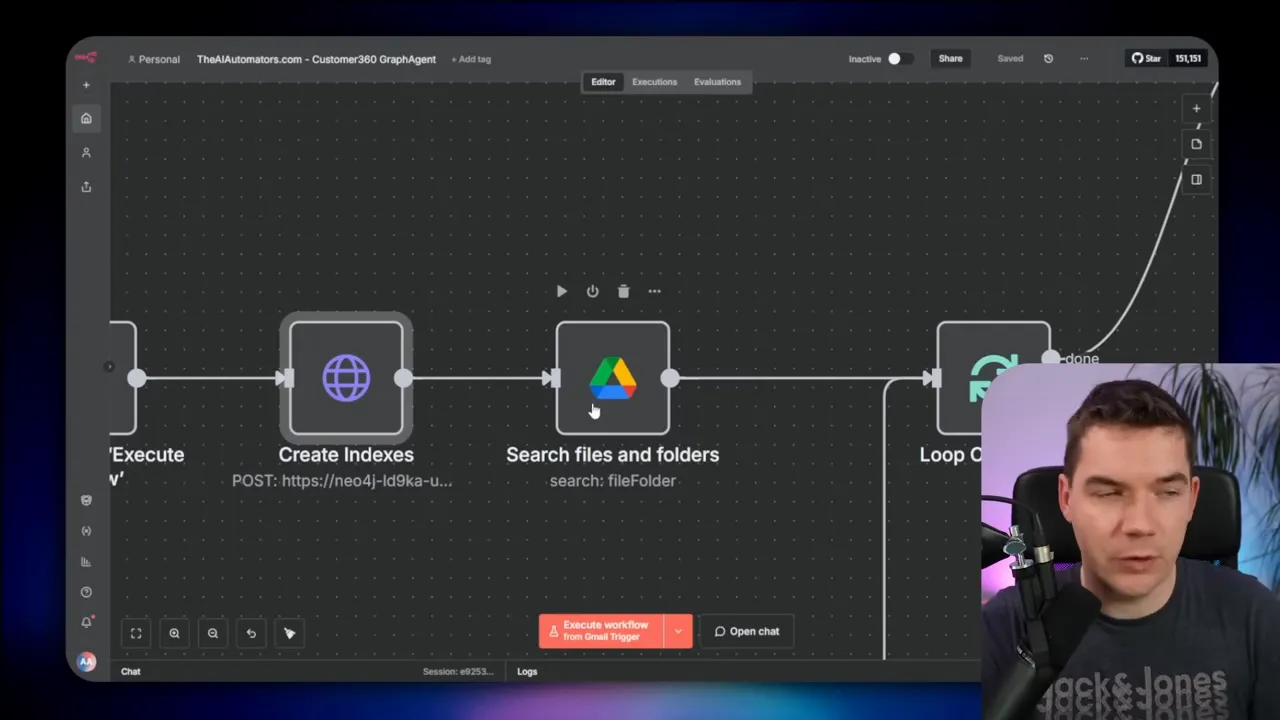Screen dimensions: 1280x720
Task: Open the insights chart icon in the sidebar
Action: tap(86, 561)
